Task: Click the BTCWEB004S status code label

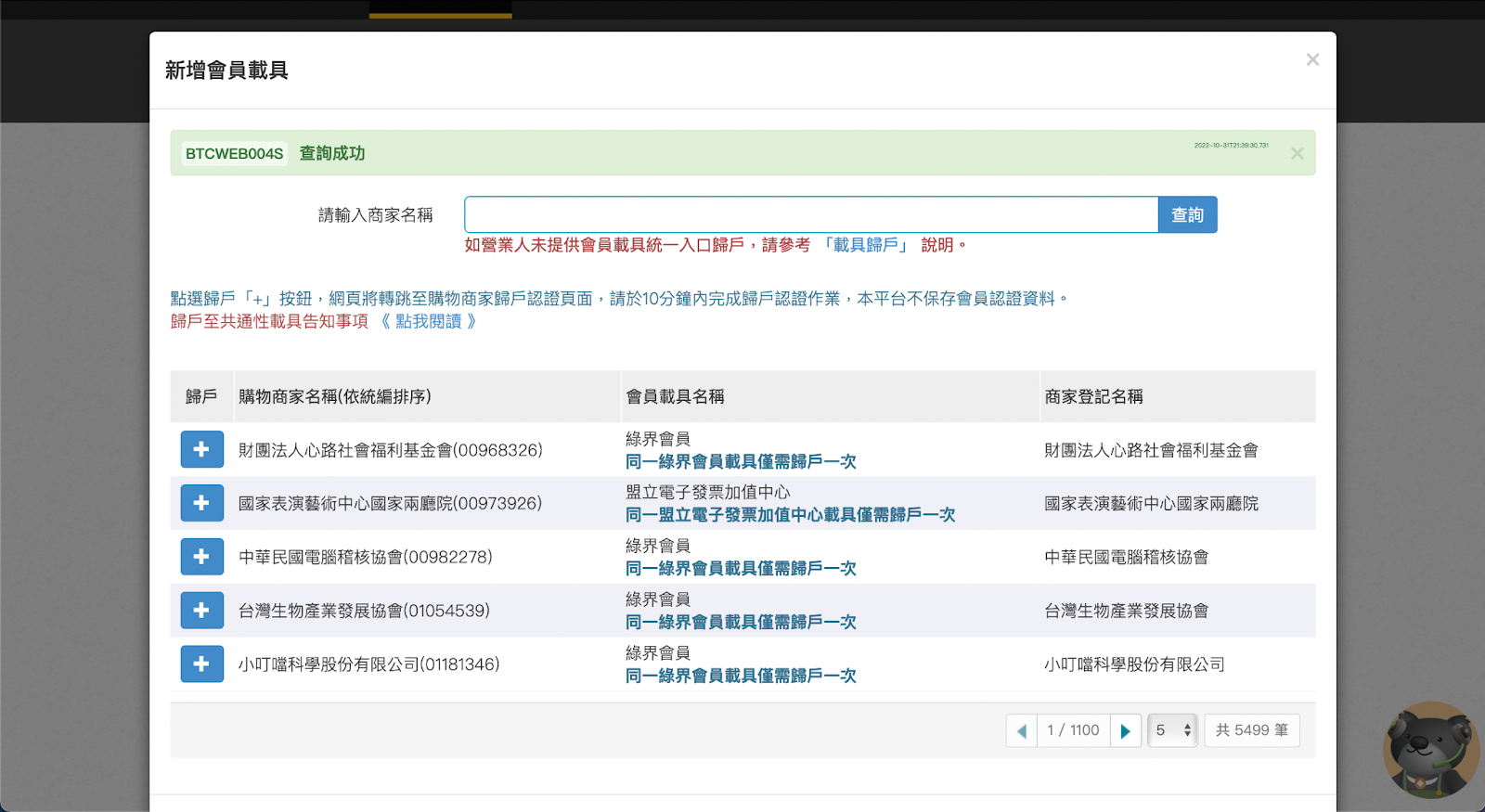Action: (x=234, y=153)
